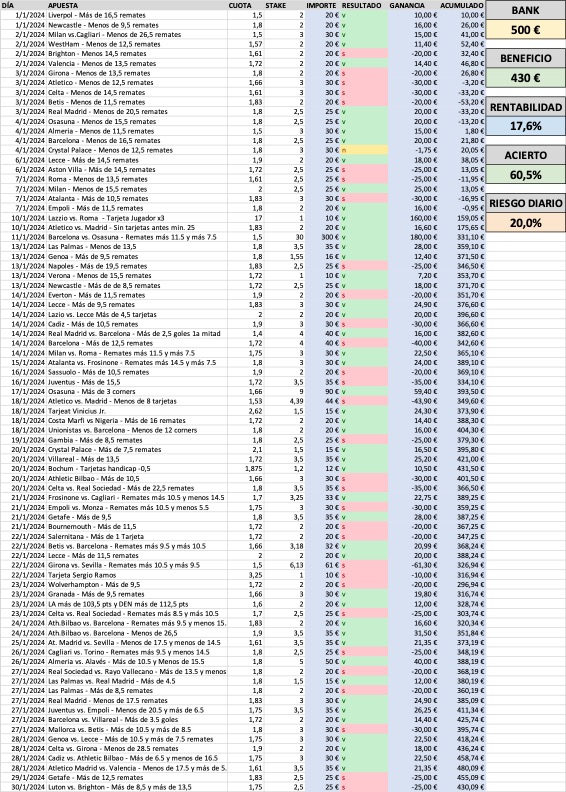Select 'Ath.Bilbao vs. Barcelona - Menos de 26,5' cell
The image size is (566, 792).
pos(137,633)
